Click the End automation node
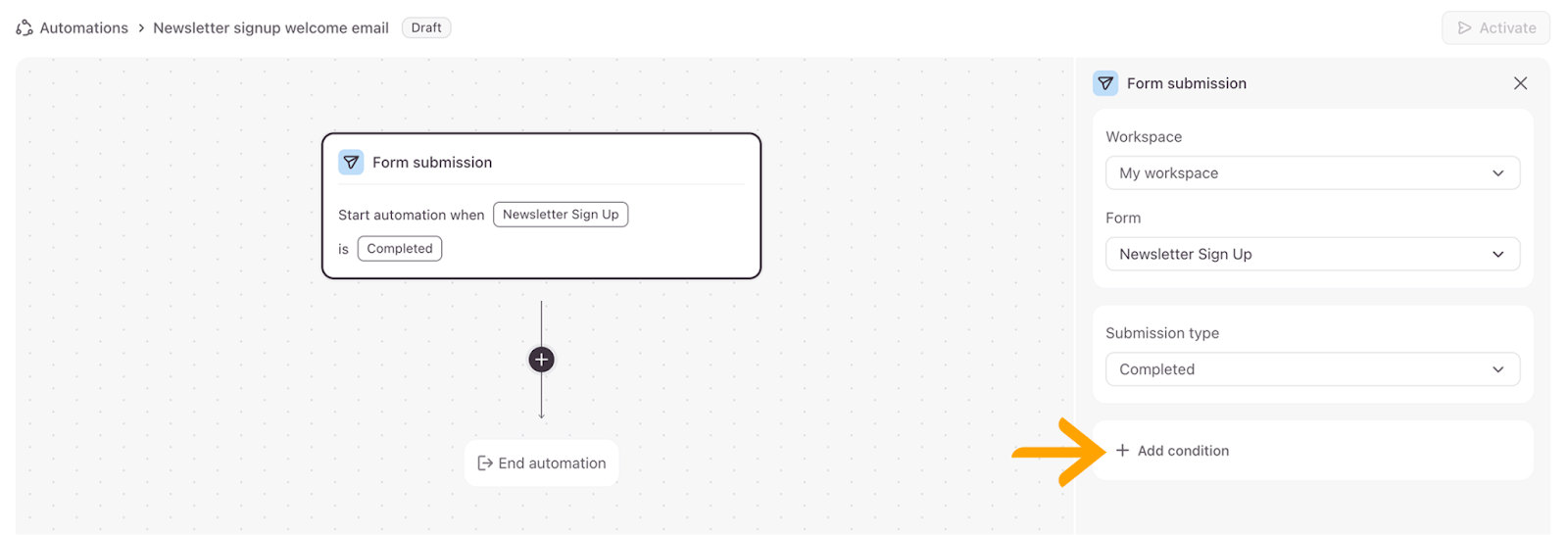Viewport: 1568px width, 535px height. coord(542,463)
